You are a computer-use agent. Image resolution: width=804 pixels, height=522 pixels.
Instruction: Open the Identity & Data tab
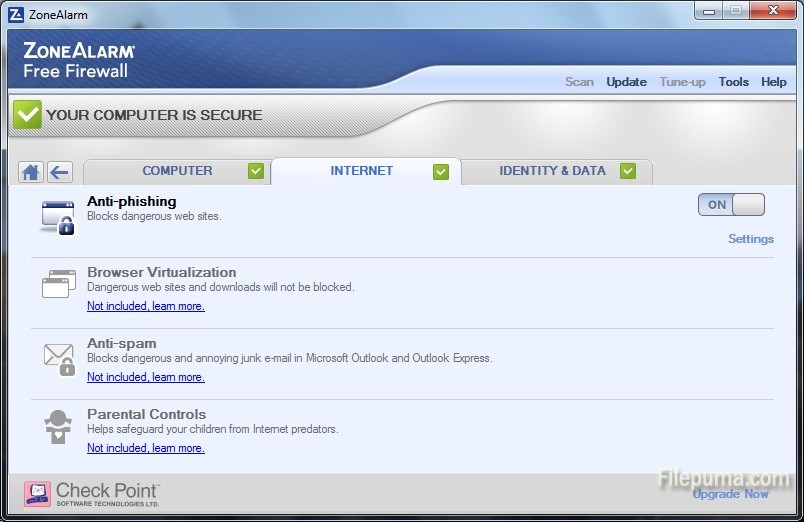[x=552, y=171]
